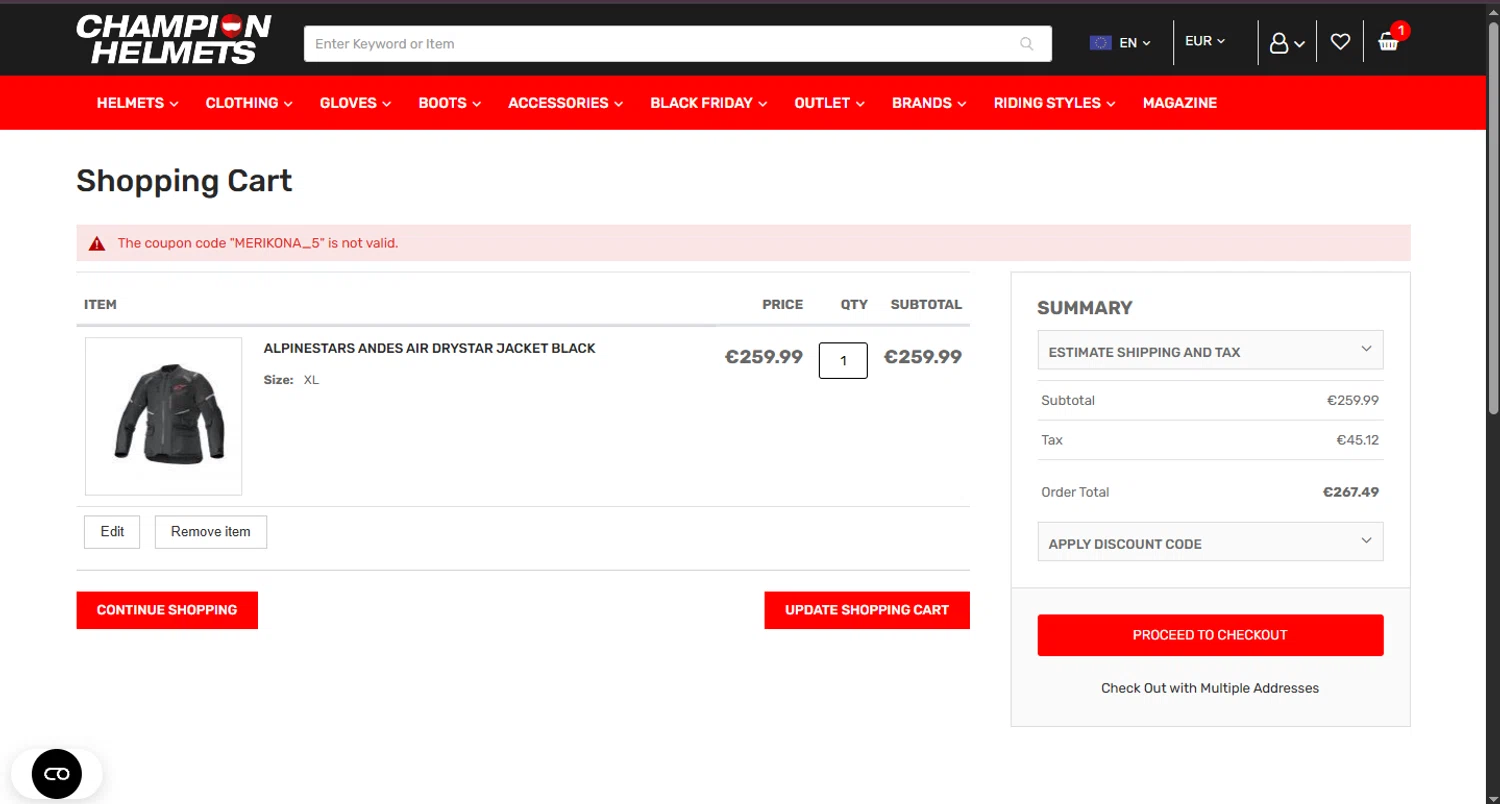The height and width of the screenshot is (804, 1500).
Task: Open the account user icon menu
Action: pyautogui.click(x=1287, y=43)
